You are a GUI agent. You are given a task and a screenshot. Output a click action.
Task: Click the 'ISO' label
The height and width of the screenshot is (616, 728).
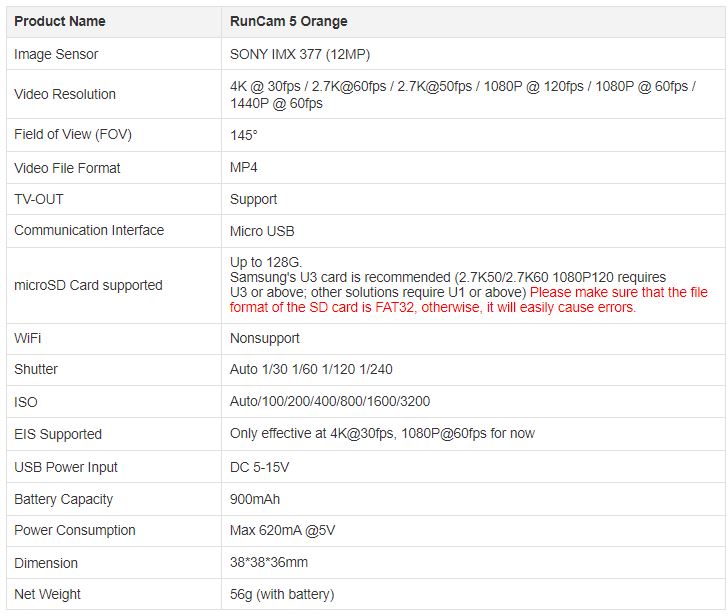point(26,402)
